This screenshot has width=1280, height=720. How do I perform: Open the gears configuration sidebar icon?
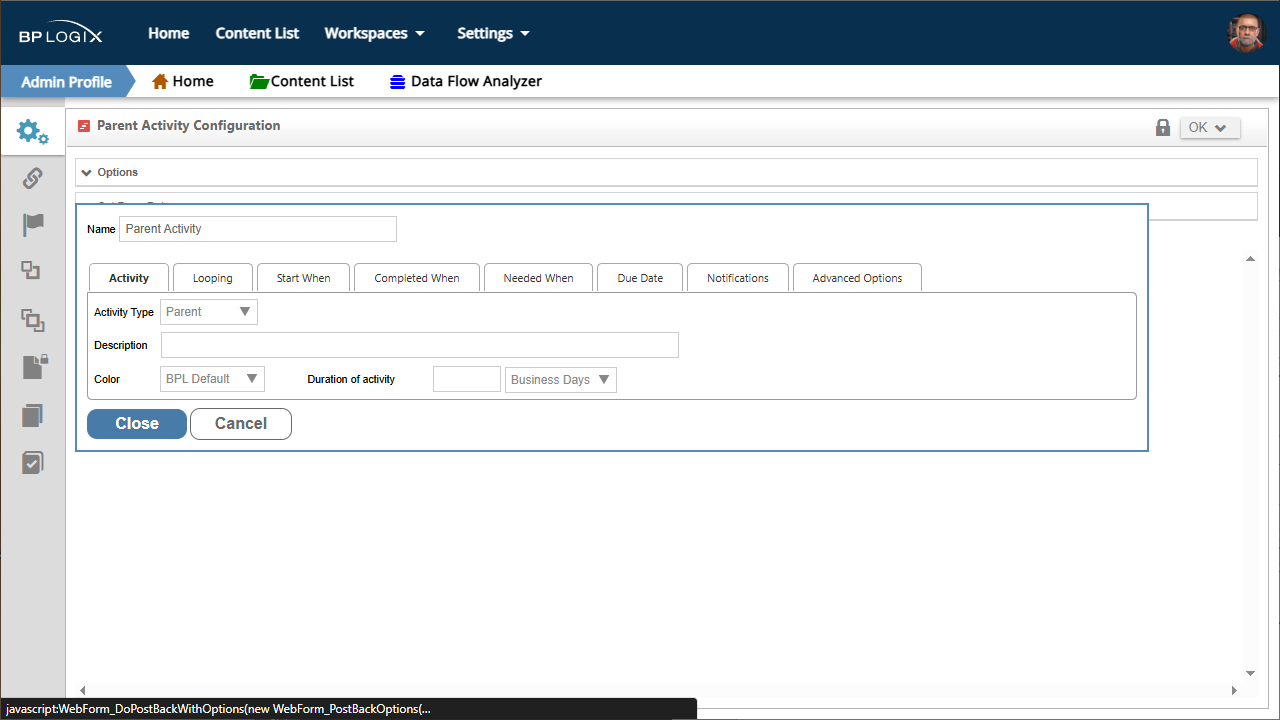(x=33, y=132)
